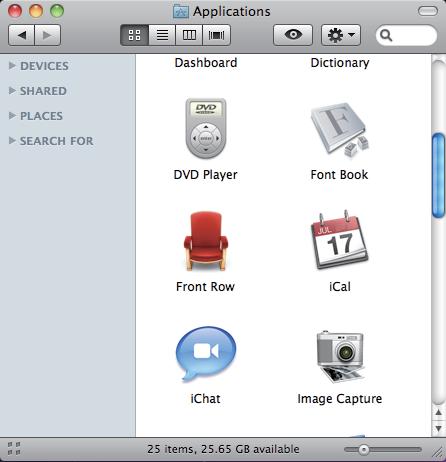The height and width of the screenshot is (462, 446).
Task: Click the scroll up arrow
Action: tap(438, 413)
